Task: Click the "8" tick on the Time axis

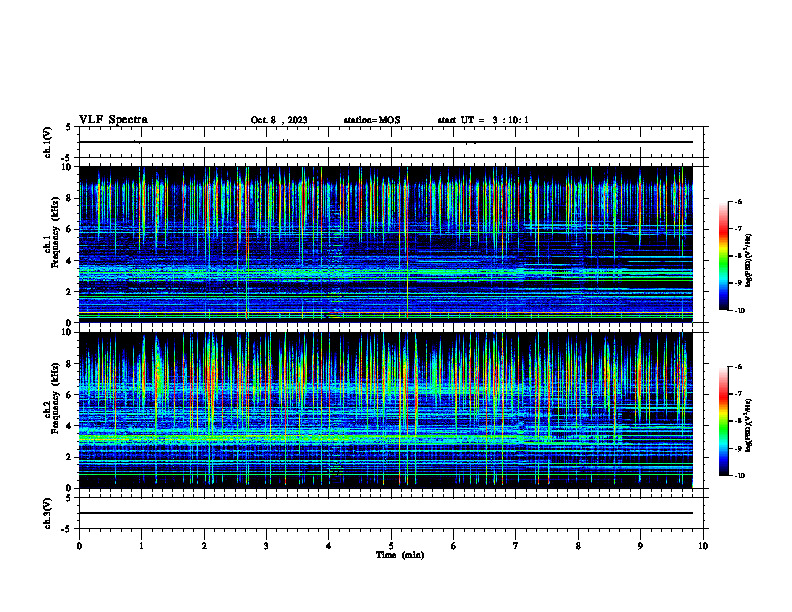Action: 578,546
